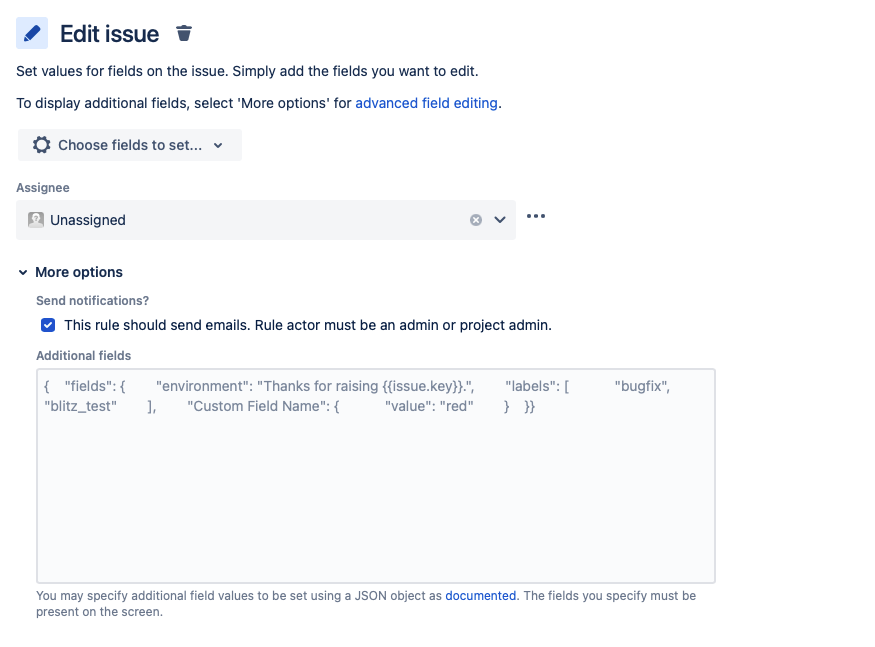The image size is (875, 647).
Task: Open the advanced field editing link
Action: pyautogui.click(x=426, y=103)
